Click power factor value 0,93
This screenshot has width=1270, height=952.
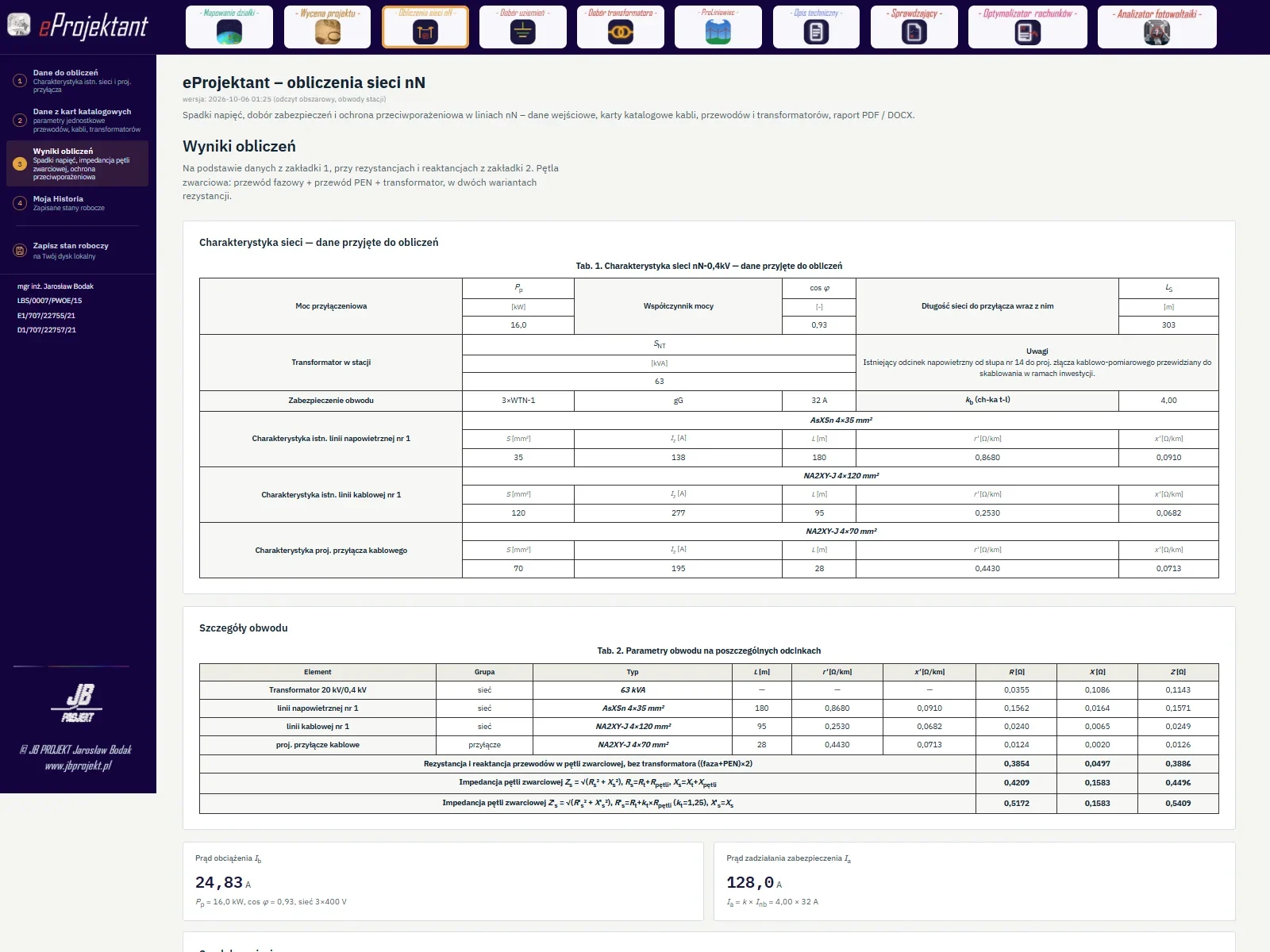pyautogui.click(x=819, y=325)
